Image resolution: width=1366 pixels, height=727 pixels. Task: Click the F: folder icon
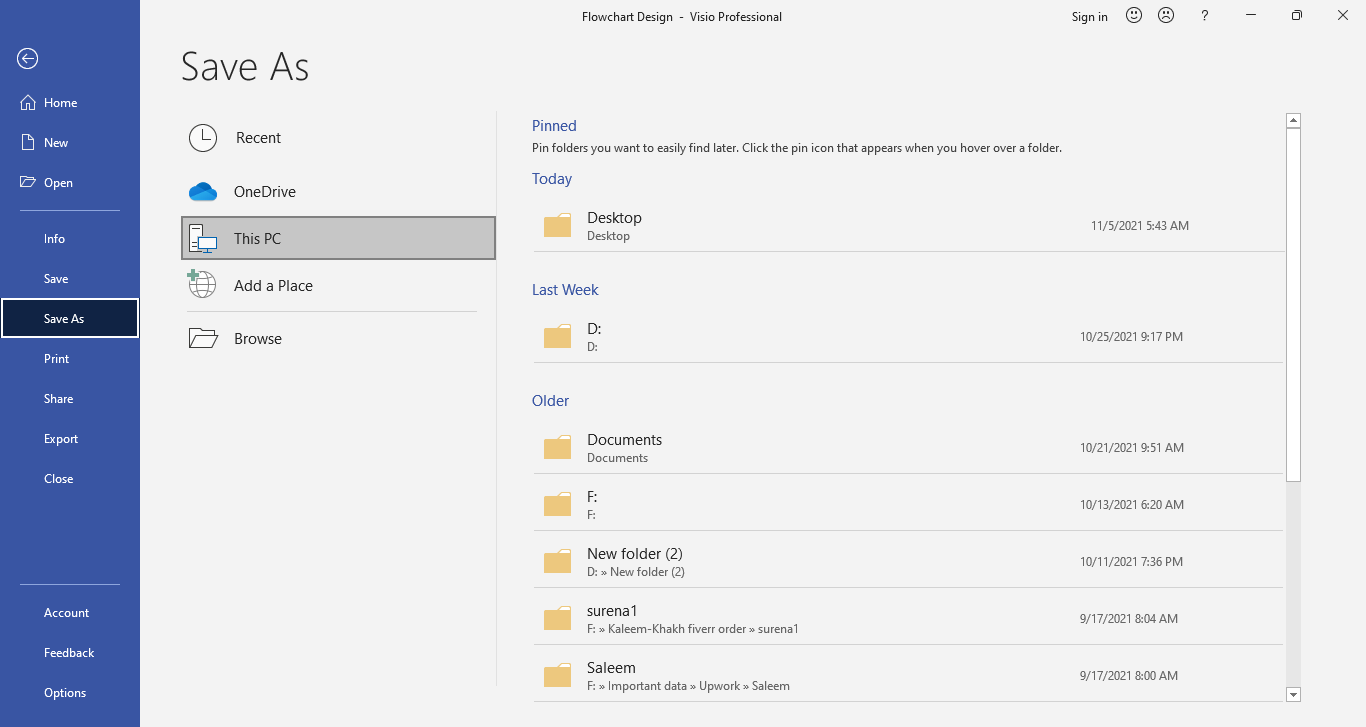click(x=557, y=504)
